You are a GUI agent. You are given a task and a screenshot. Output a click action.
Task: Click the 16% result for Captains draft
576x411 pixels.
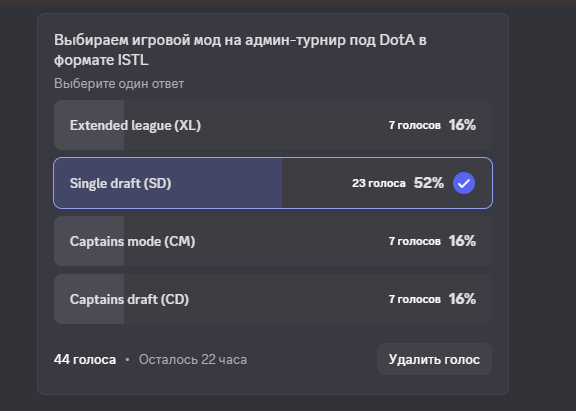coord(462,299)
